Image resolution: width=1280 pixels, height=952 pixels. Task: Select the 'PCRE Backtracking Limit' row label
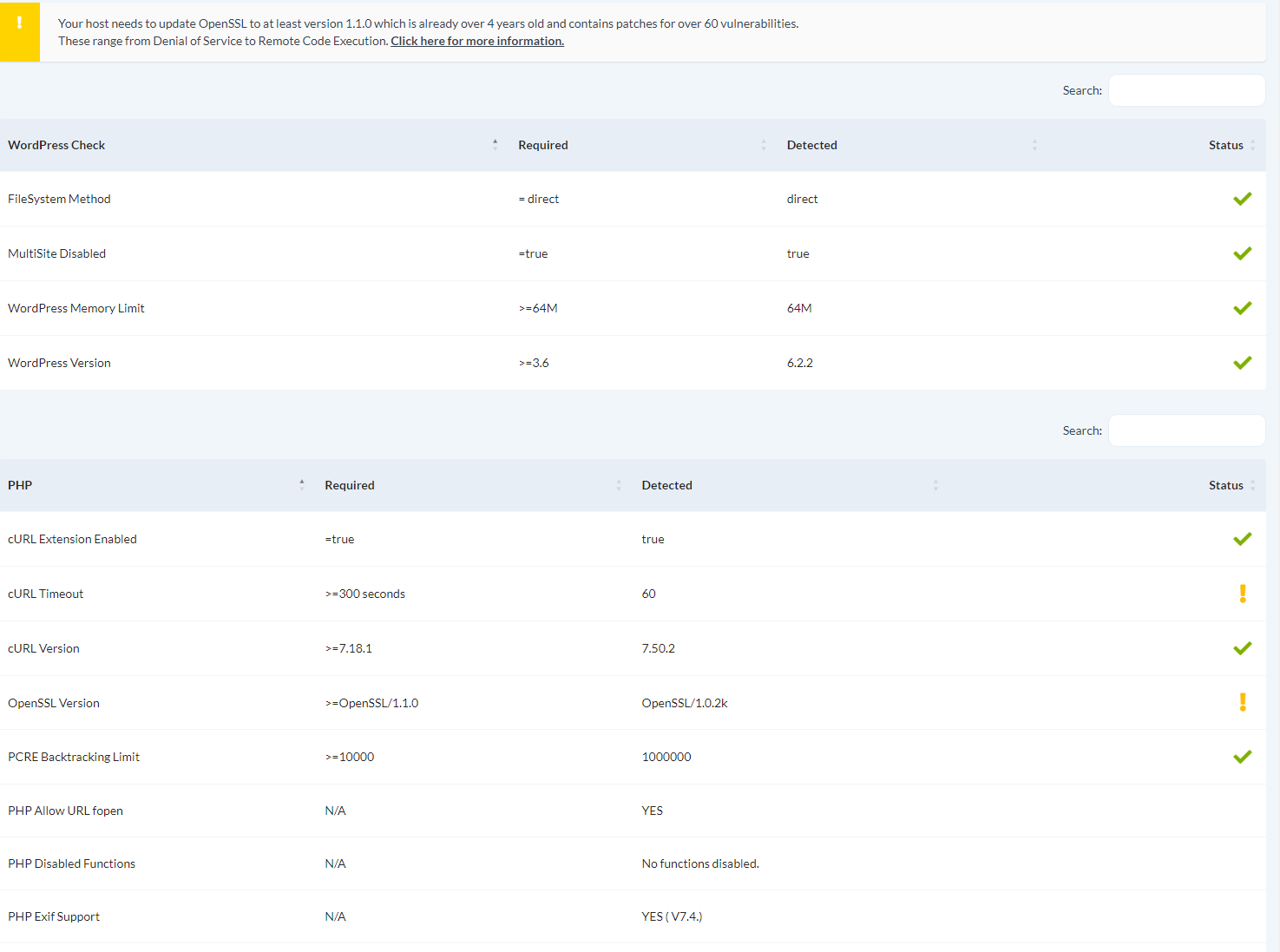74,757
